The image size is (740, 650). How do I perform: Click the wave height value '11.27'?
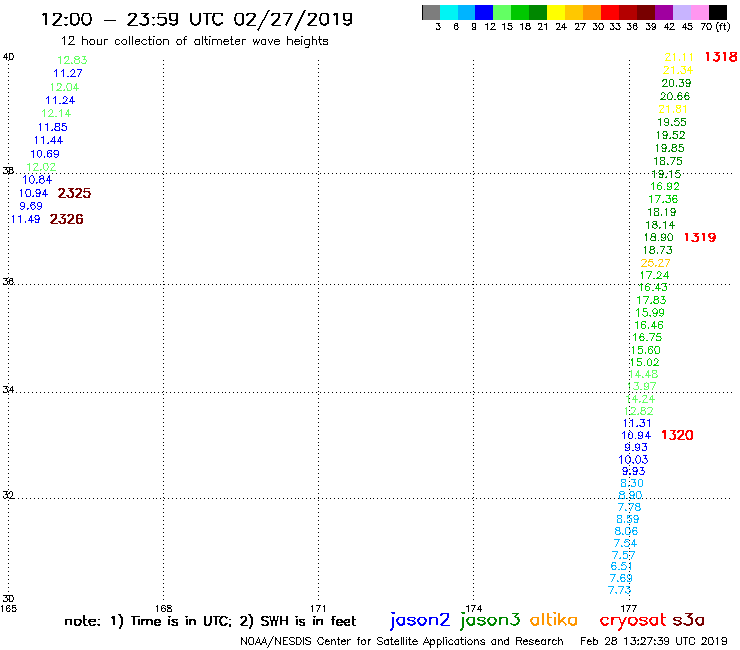pyautogui.click(x=68, y=73)
